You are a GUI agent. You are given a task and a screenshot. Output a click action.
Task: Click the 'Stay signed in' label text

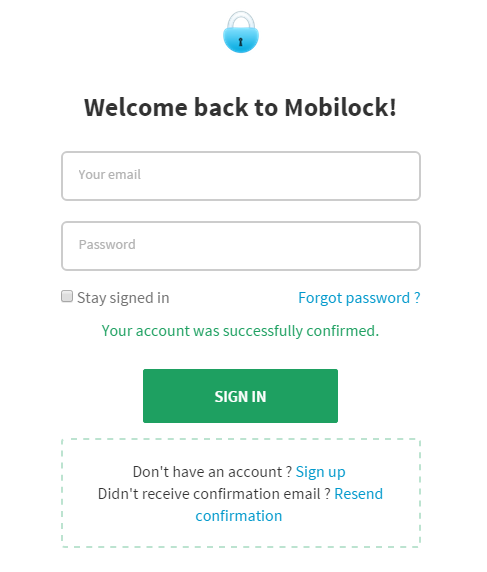(x=123, y=298)
